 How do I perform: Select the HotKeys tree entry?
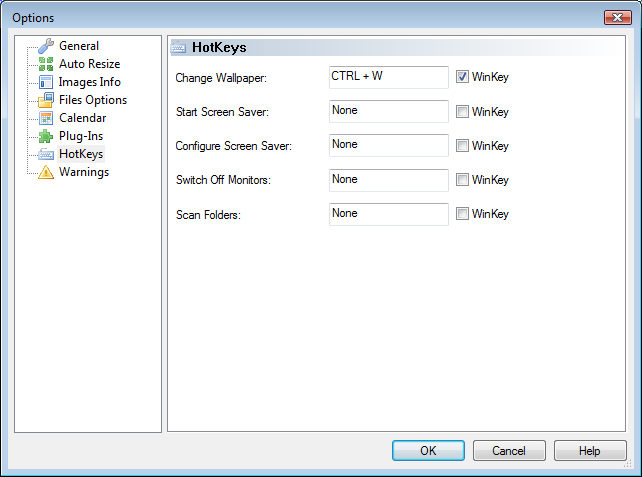point(81,154)
